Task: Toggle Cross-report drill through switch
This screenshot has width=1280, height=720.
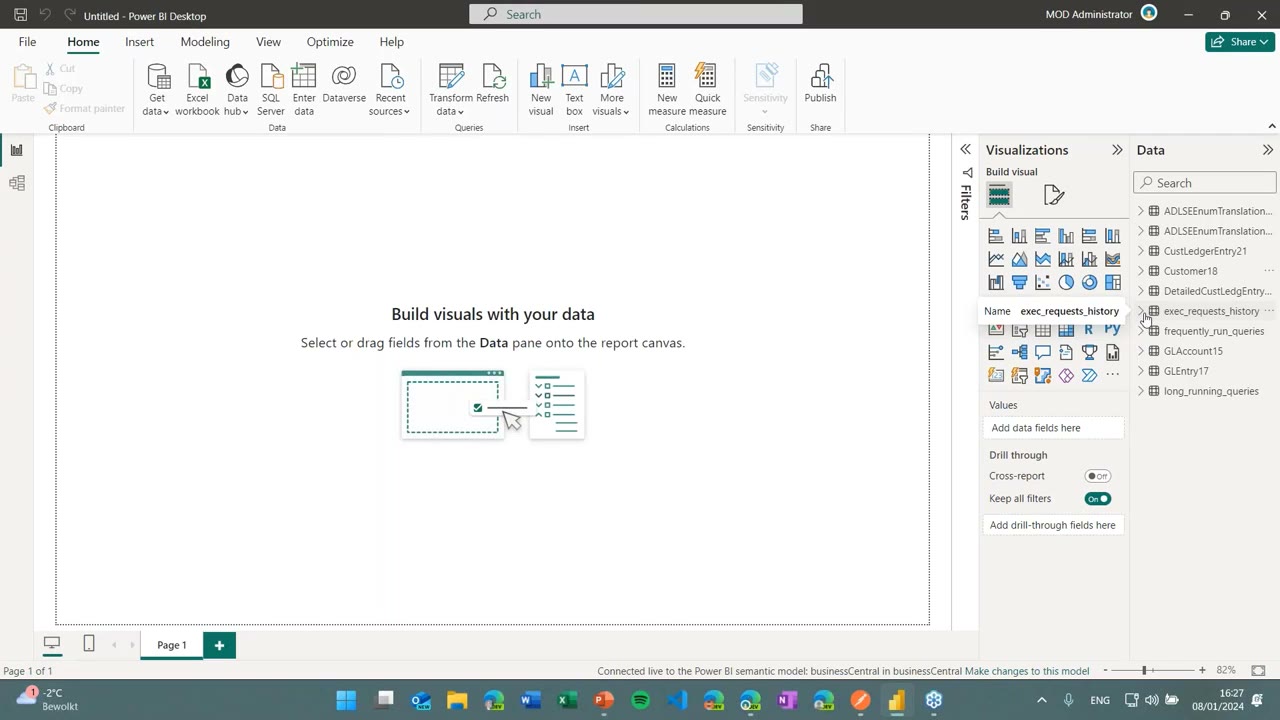Action: pos(1098,476)
